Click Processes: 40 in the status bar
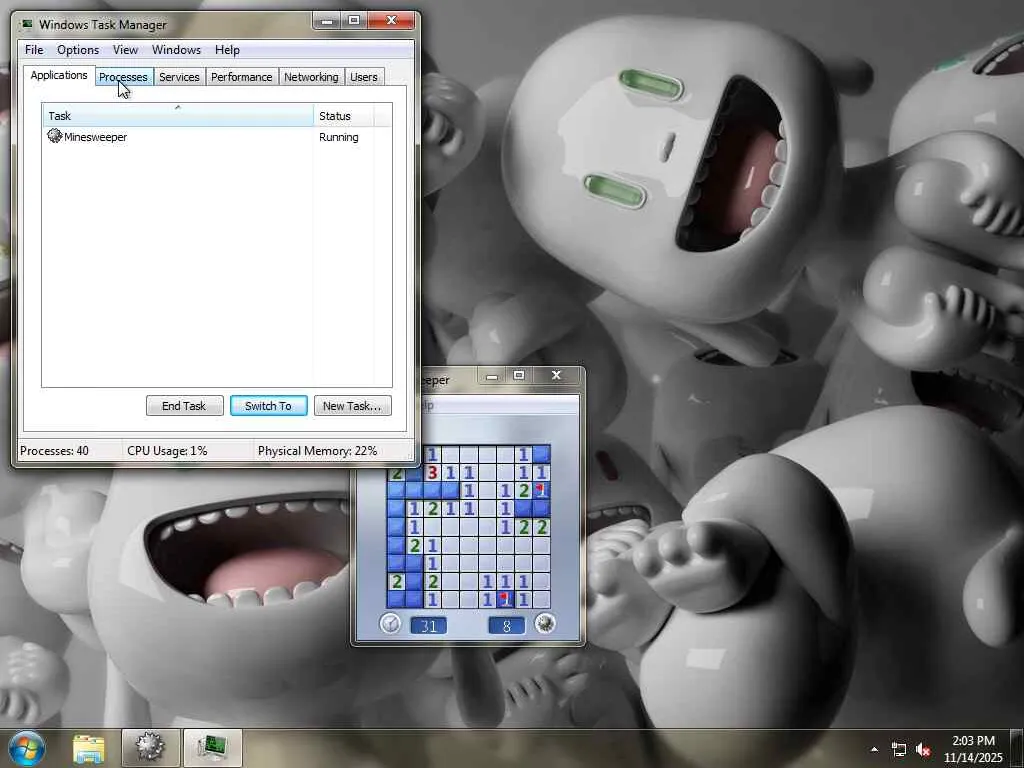 (54, 451)
